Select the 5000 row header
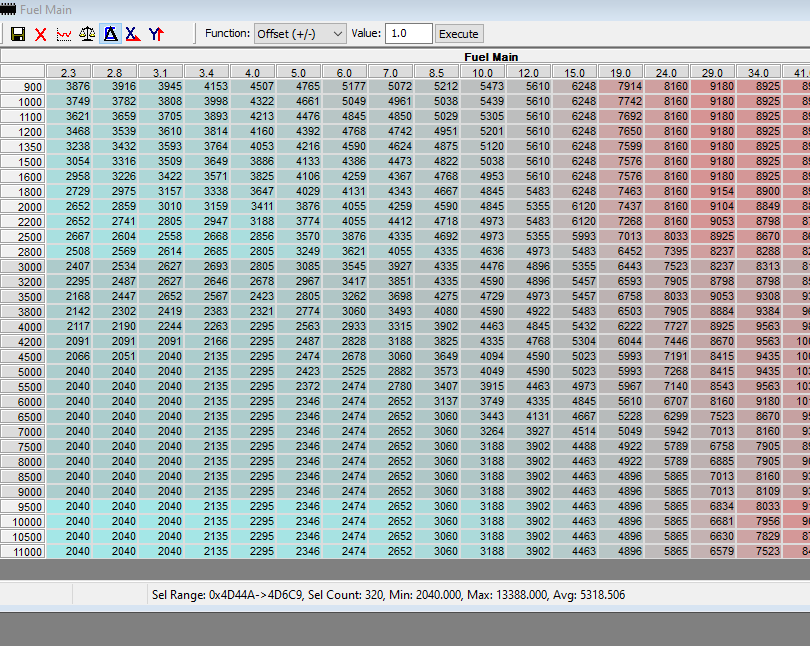Screen dimensions: 810x646 tap(23, 372)
